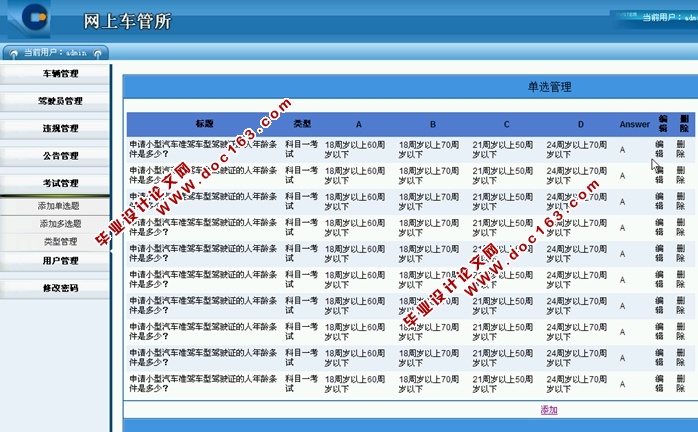Click the B column header
Viewport: 698px width, 432px height.
pyautogui.click(x=433, y=124)
